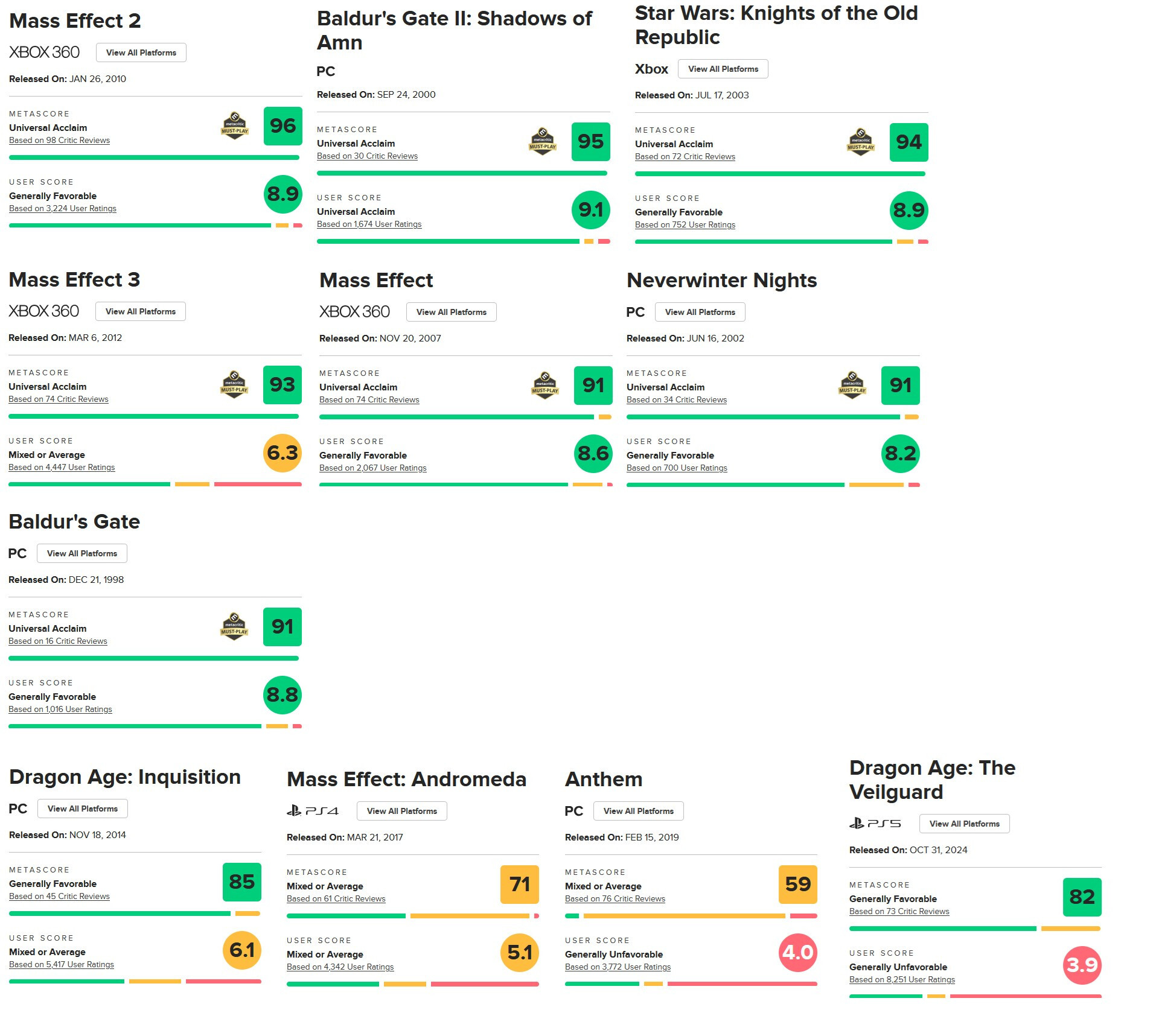Click Baldur's Gate II Must-Play badge

point(543,142)
